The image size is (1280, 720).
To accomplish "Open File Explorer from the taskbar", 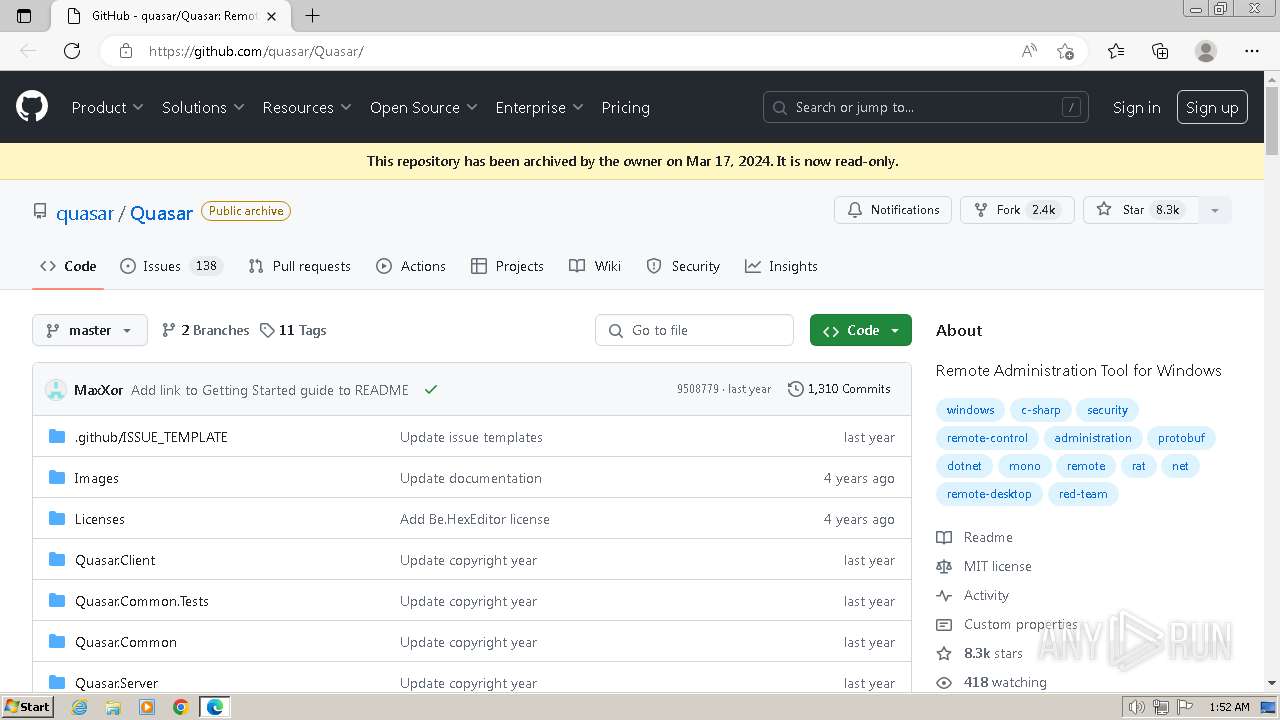I will (113, 707).
